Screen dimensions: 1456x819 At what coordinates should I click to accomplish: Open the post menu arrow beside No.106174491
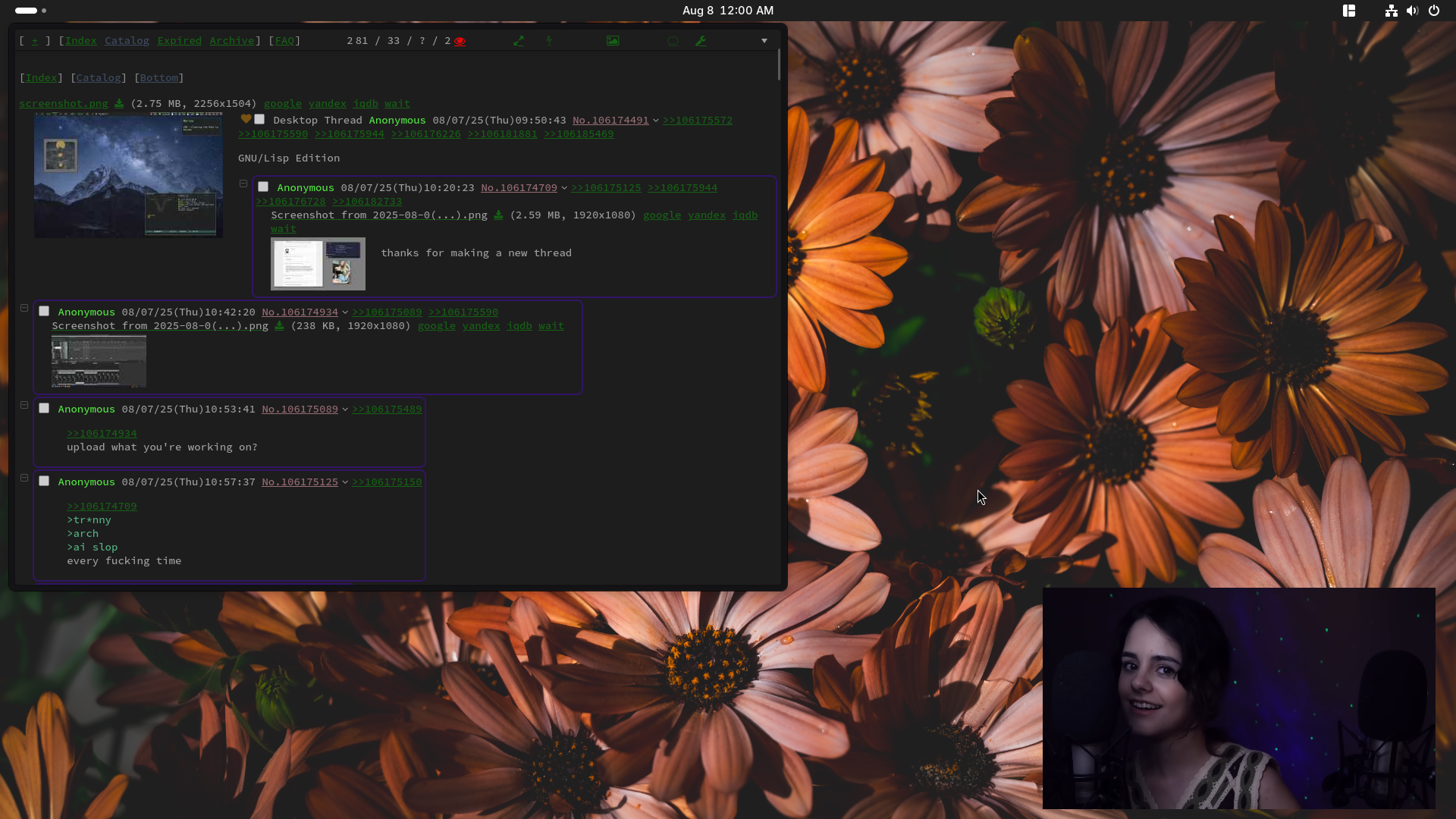click(x=656, y=121)
